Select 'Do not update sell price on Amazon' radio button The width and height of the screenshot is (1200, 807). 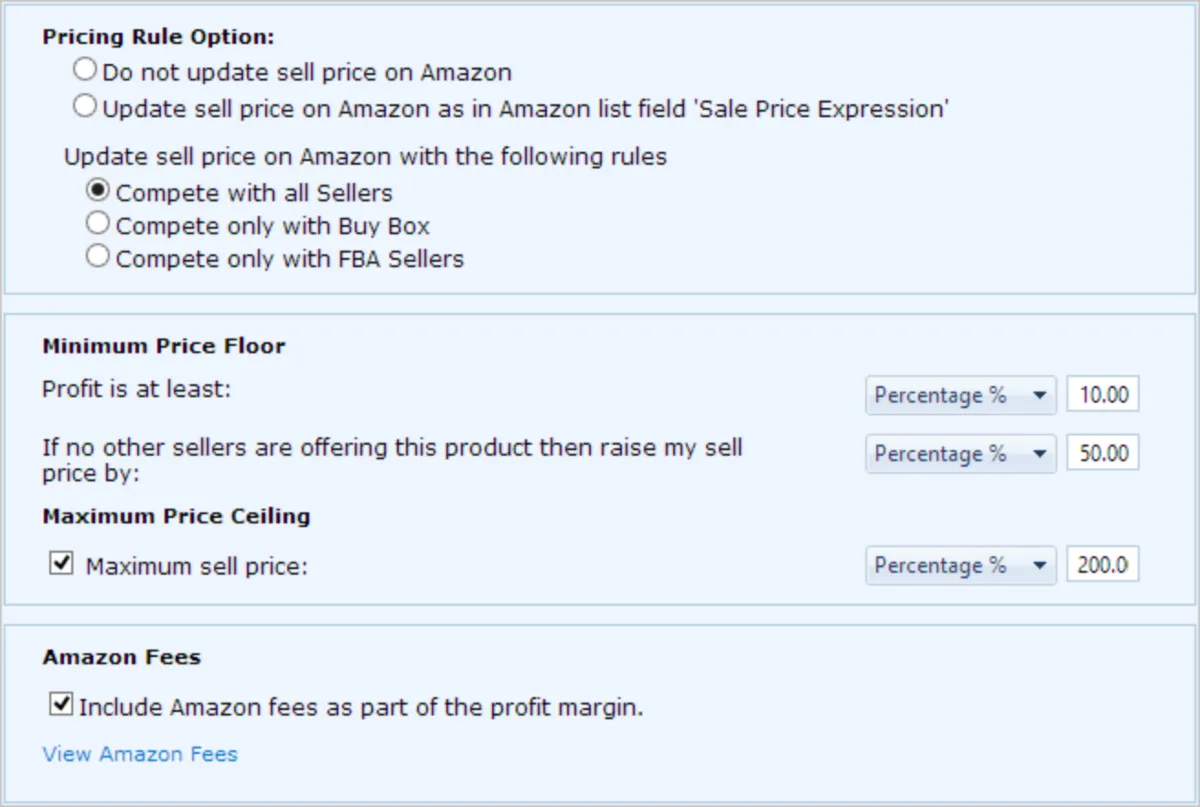click(86, 70)
